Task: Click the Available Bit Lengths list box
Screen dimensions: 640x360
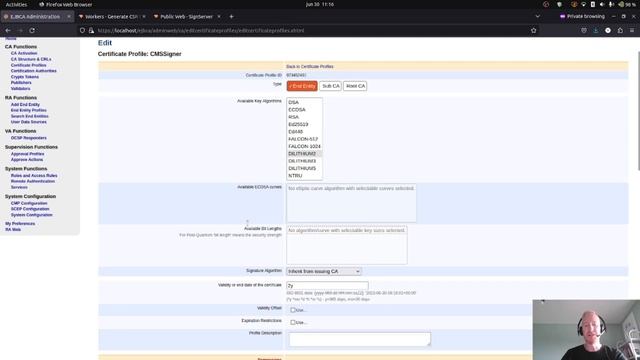Action: [347, 245]
